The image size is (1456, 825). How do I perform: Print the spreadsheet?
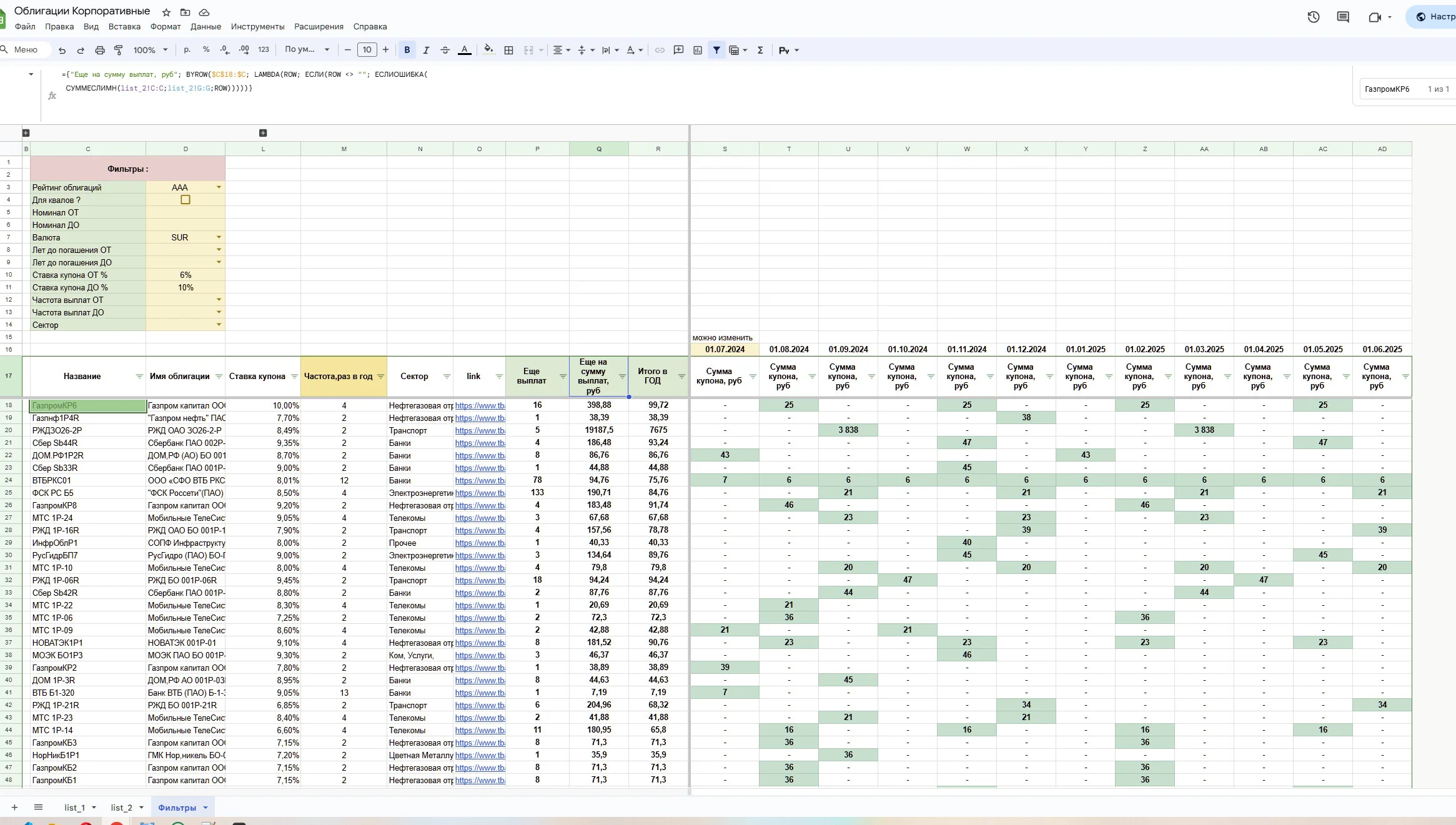[x=100, y=50]
